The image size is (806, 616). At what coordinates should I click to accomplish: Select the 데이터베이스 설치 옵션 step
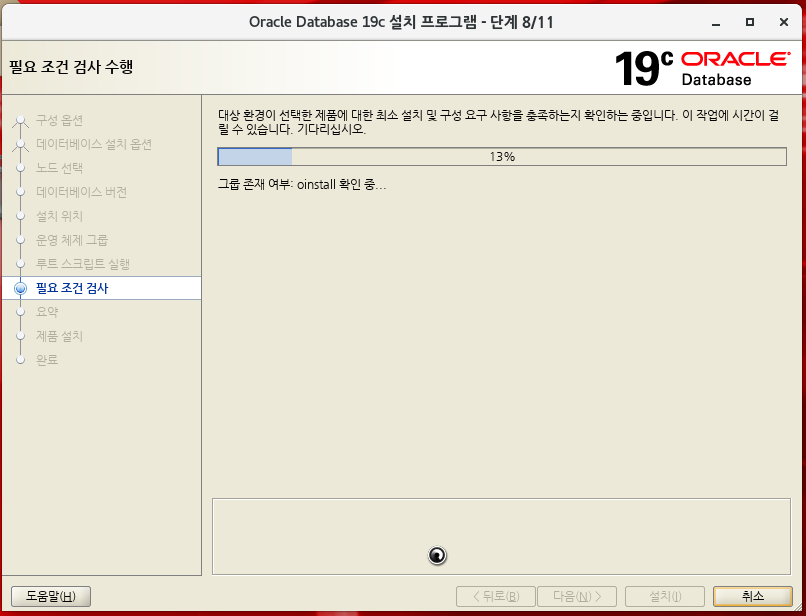click(x=94, y=144)
